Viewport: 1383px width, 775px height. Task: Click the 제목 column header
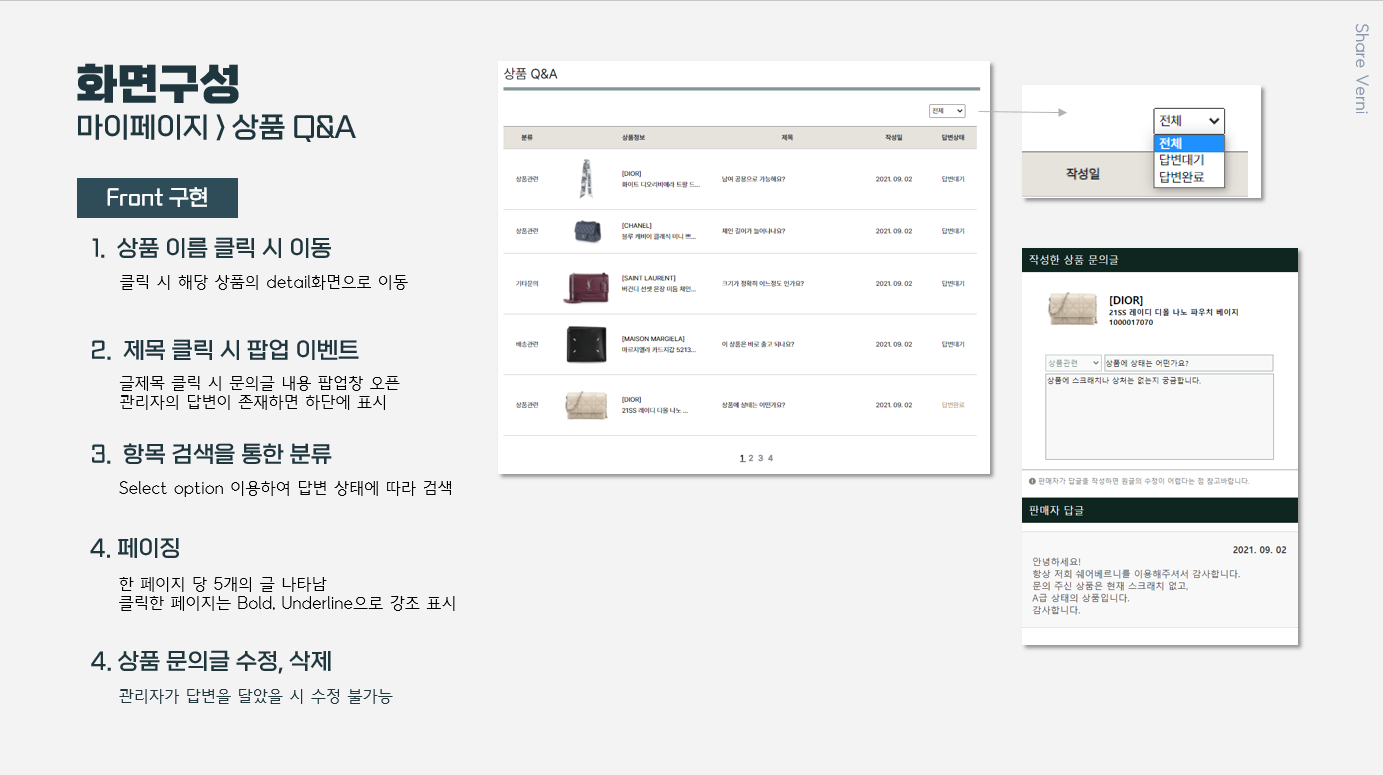(x=787, y=137)
